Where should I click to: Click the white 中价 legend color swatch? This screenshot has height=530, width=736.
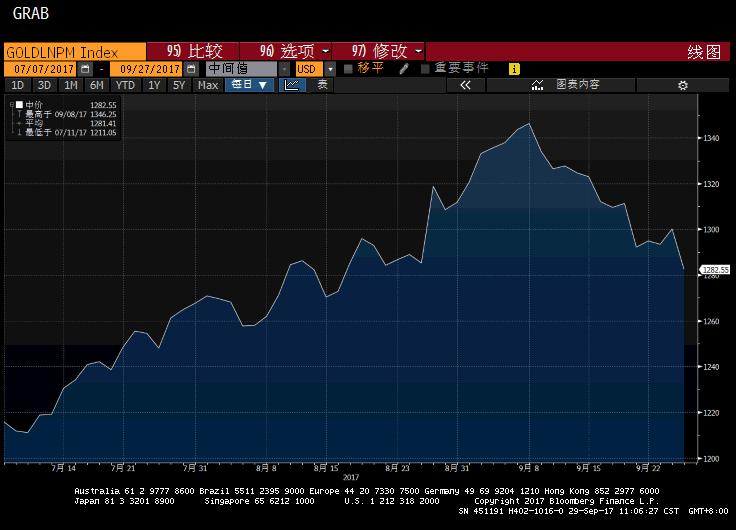[x=18, y=104]
